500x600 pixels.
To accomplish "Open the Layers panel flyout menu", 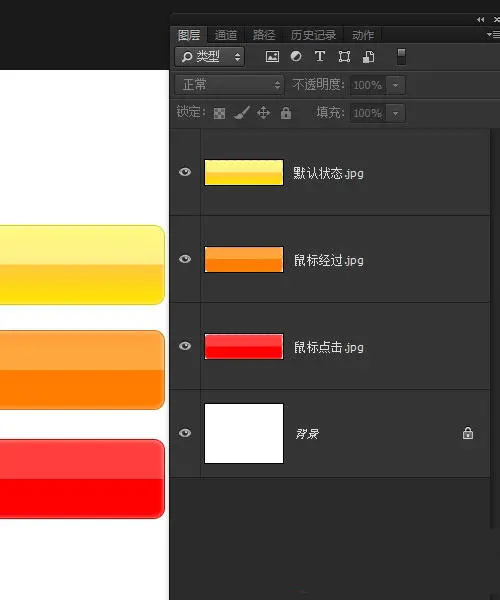I will [x=493, y=35].
